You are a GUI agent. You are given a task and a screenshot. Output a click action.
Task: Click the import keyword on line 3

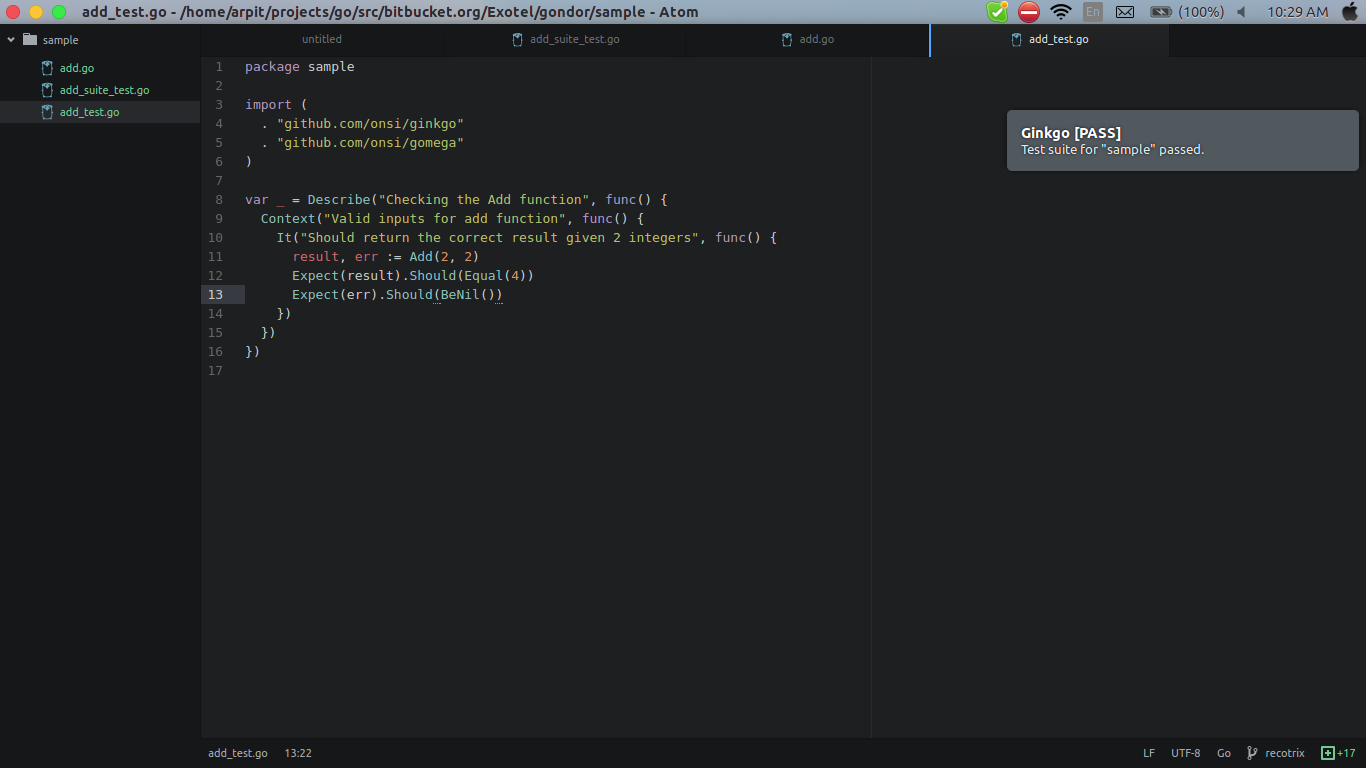point(269,105)
